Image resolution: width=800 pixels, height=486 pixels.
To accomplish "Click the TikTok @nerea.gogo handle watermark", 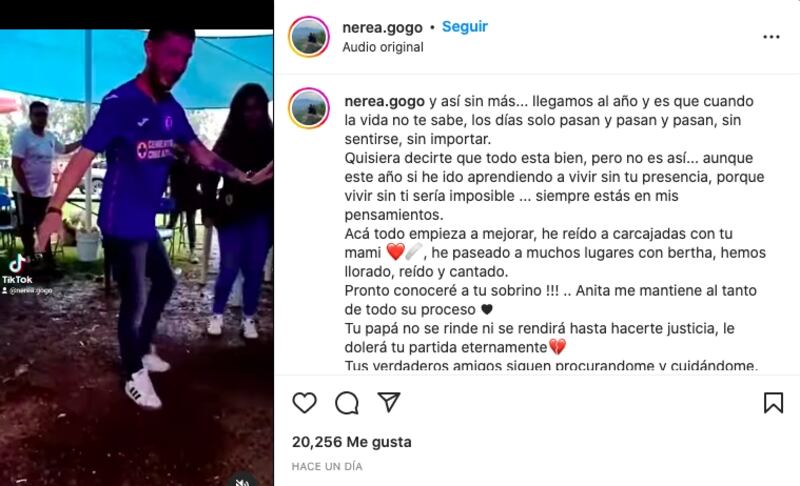I will (28, 291).
